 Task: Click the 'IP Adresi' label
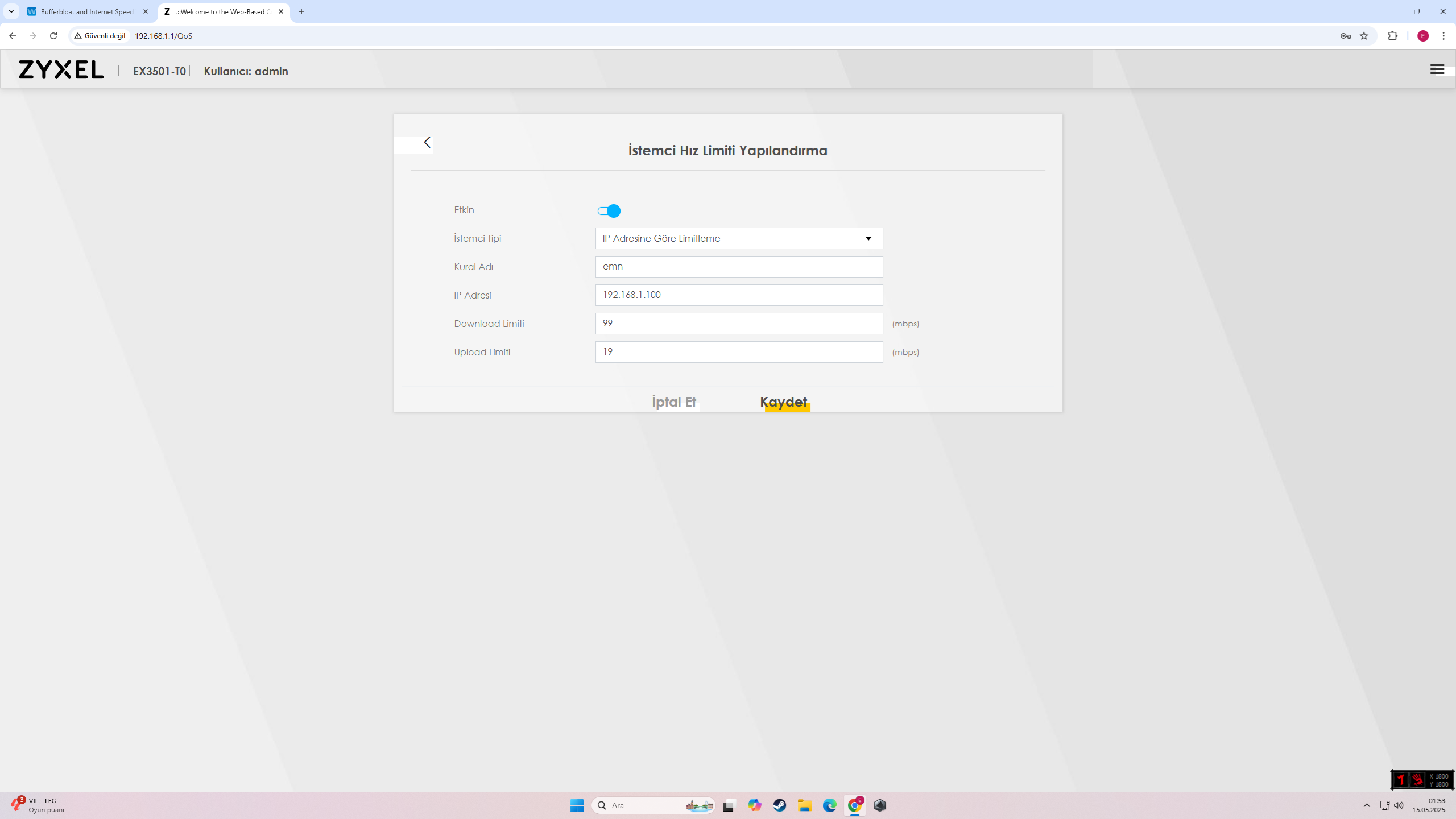[473, 295]
